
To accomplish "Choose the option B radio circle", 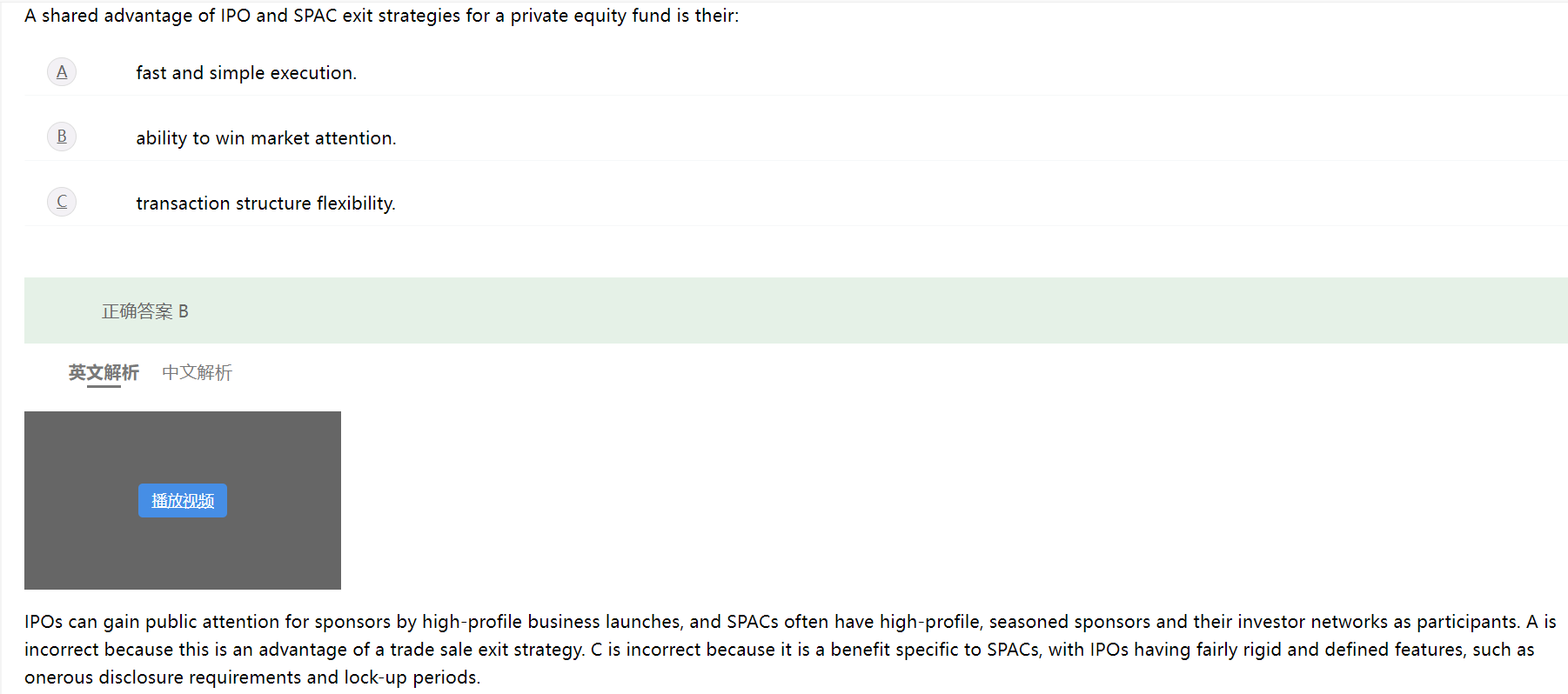I will (x=62, y=137).
